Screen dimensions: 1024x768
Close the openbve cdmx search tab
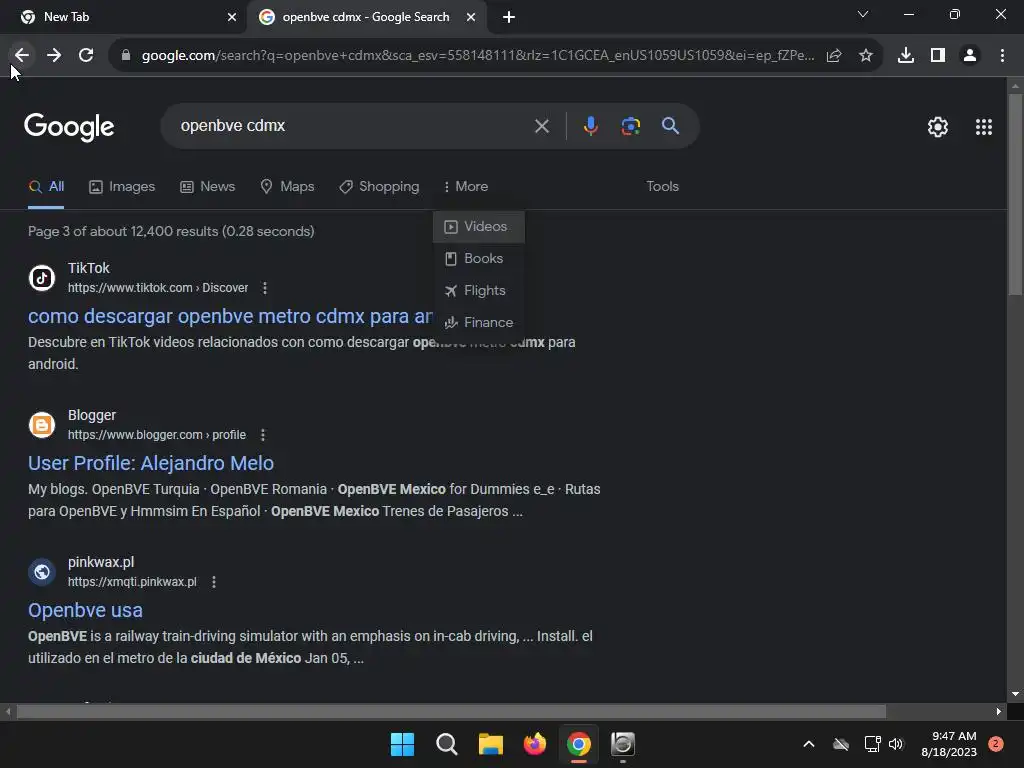pos(471,17)
